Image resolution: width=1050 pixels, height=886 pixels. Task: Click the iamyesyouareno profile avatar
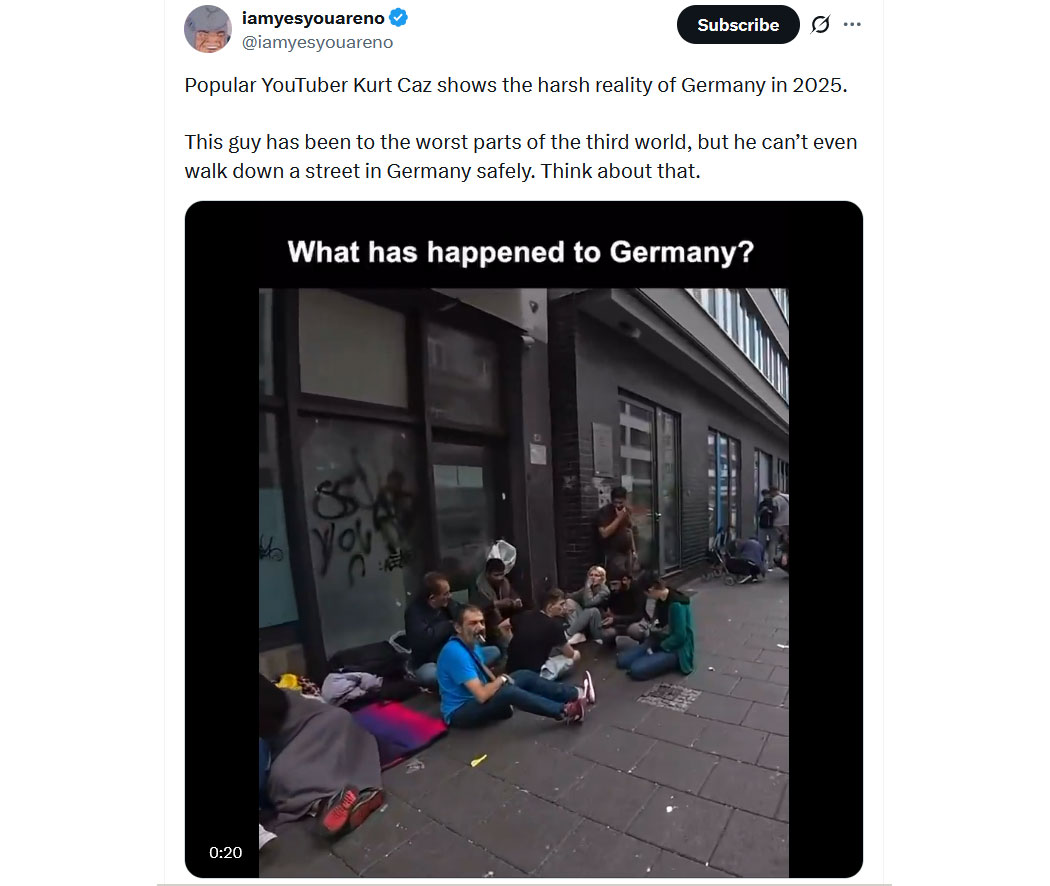pyautogui.click(x=208, y=29)
